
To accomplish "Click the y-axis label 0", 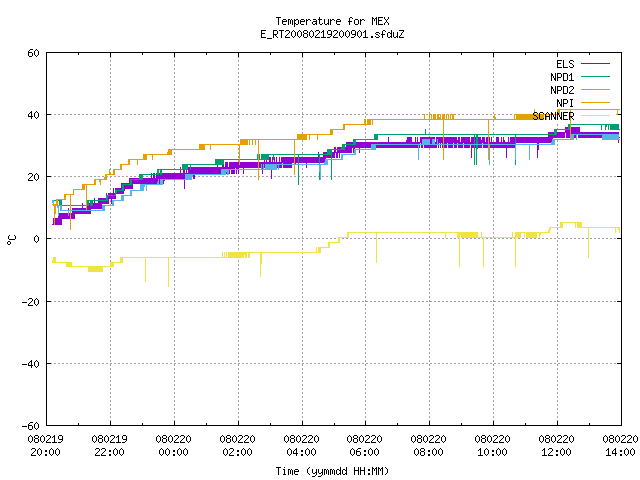I will 37,239.
